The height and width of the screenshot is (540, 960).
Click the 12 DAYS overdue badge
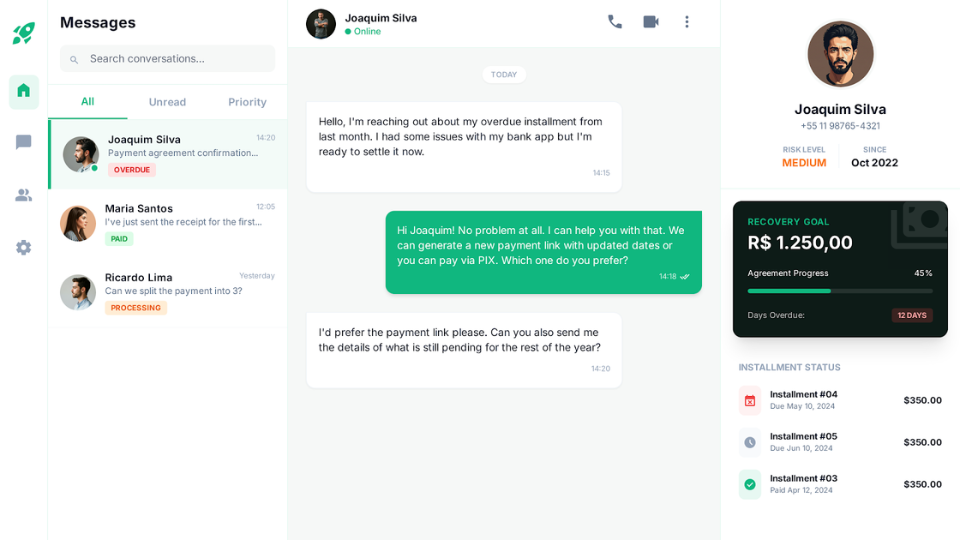coord(912,315)
